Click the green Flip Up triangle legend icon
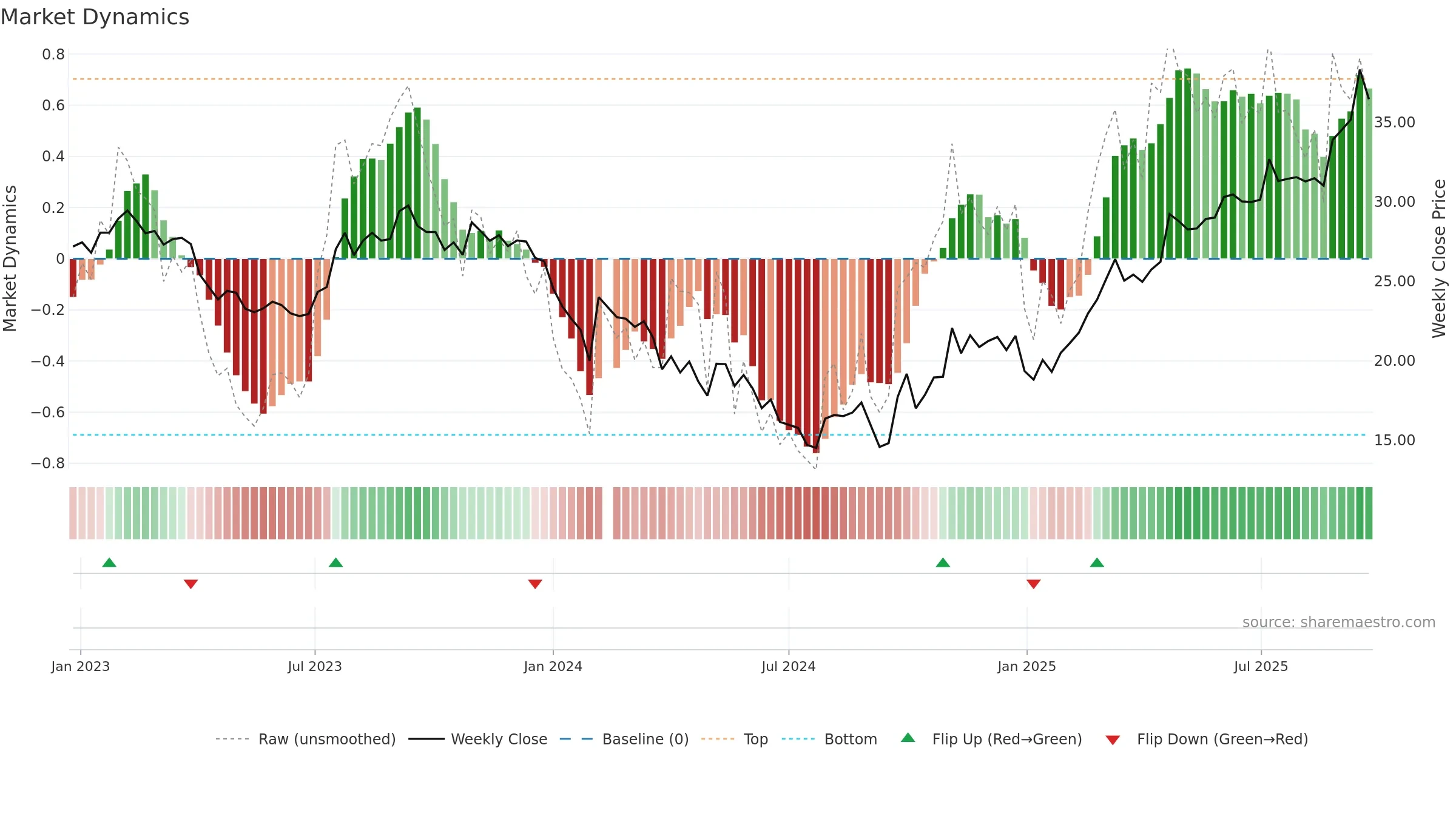 (908, 738)
